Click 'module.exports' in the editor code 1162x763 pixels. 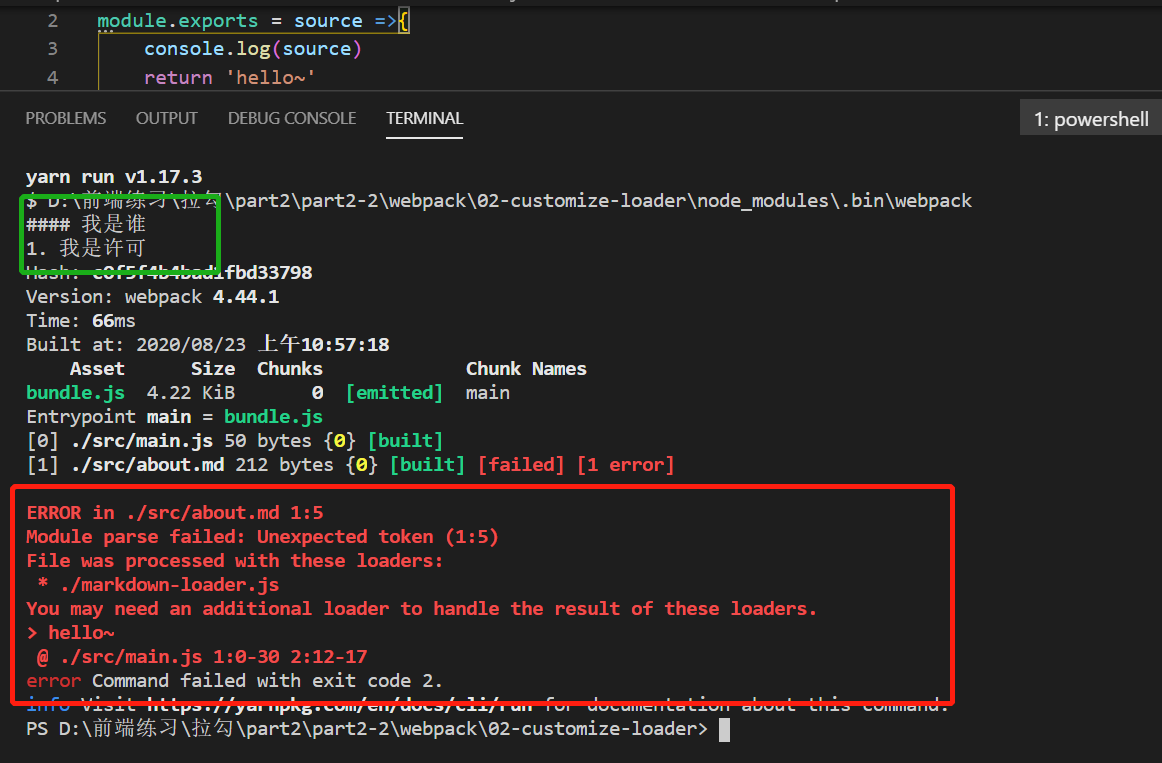point(178,21)
